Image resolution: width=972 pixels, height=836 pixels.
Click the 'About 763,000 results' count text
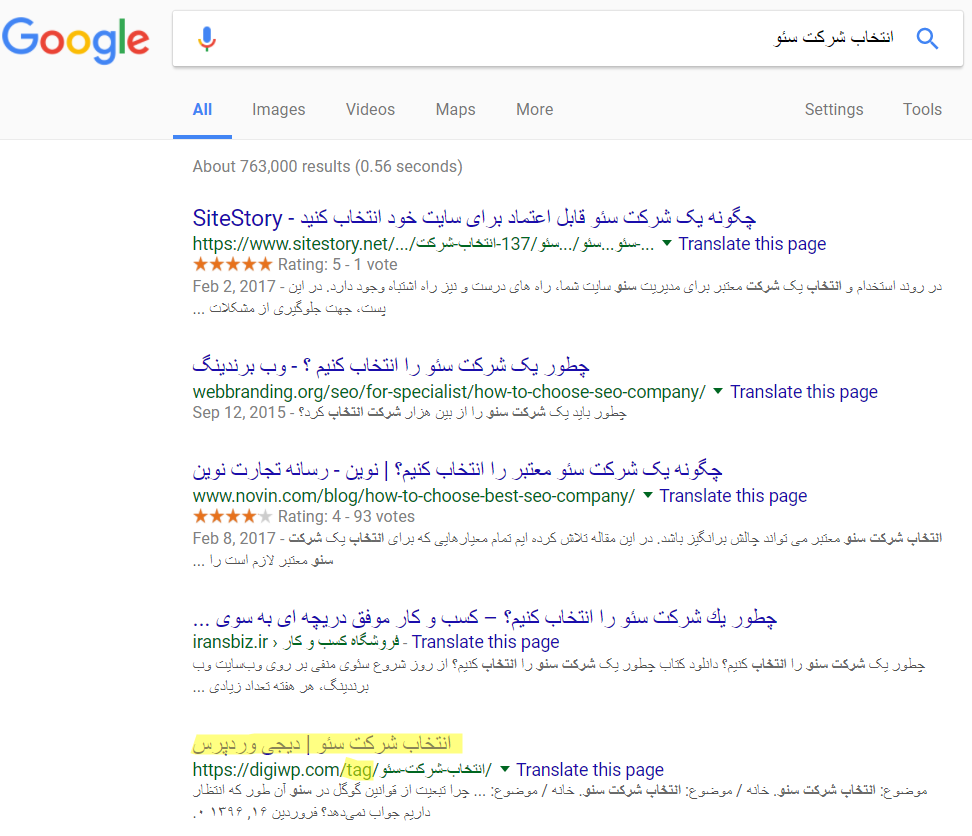pos(327,167)
